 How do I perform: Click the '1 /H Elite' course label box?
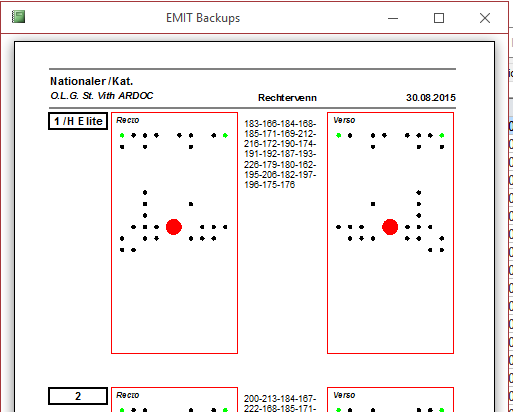pos(78,121)
